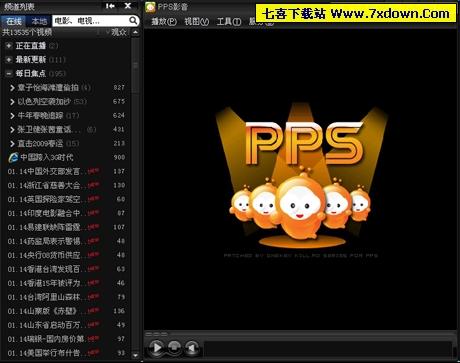This screenshot has height=363, width=460.
Task: Click the channel list scrollbar down arrow
Action: [135, 355]
